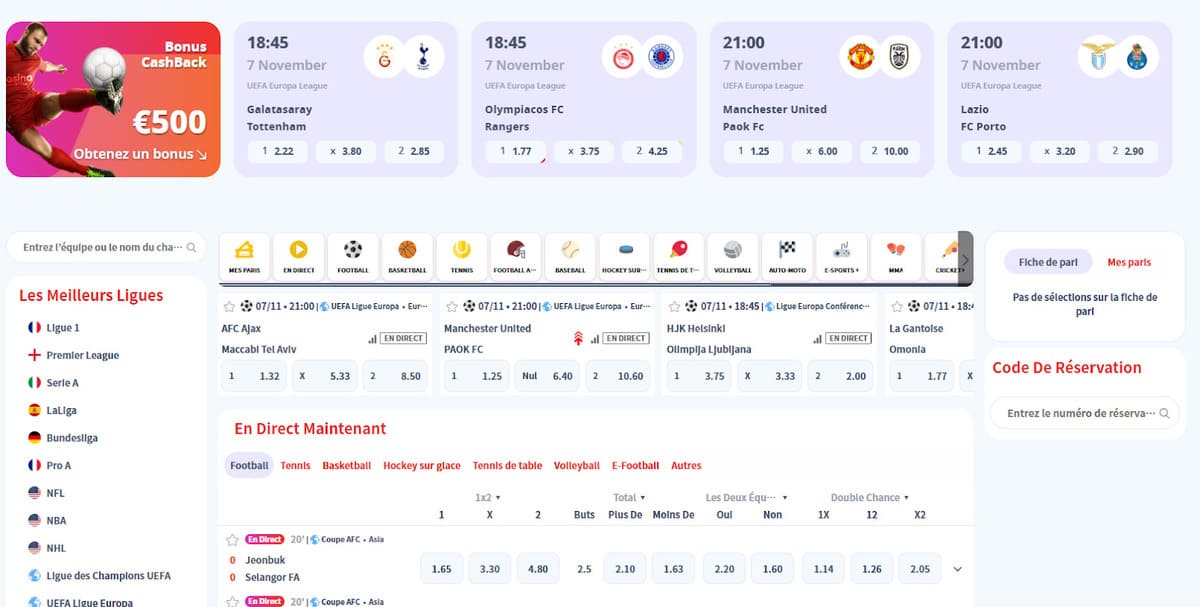Expand the Jeonbuk match row chevron
The width and height of the screenshot is (1200, 607).
coord(957,569)
